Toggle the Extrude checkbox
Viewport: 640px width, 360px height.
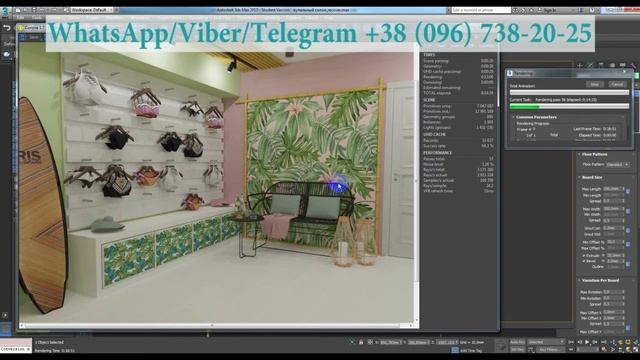[584, 256]
